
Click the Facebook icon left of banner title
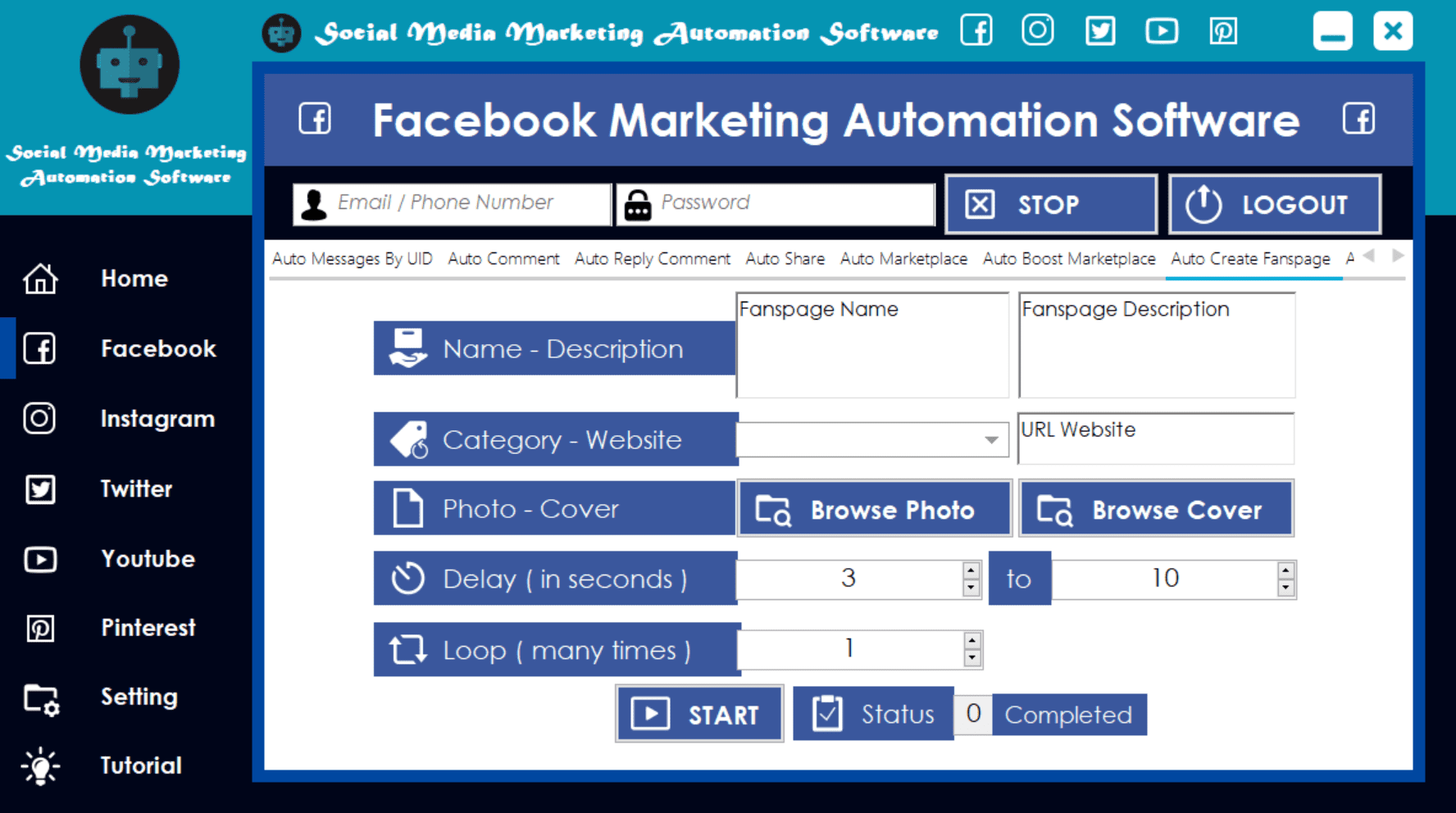[315, 119]
